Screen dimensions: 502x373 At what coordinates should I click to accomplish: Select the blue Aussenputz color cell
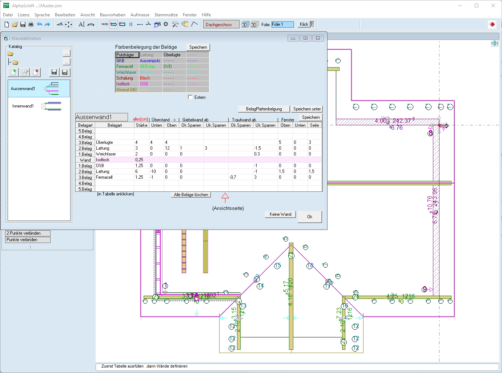click(151, 61)
